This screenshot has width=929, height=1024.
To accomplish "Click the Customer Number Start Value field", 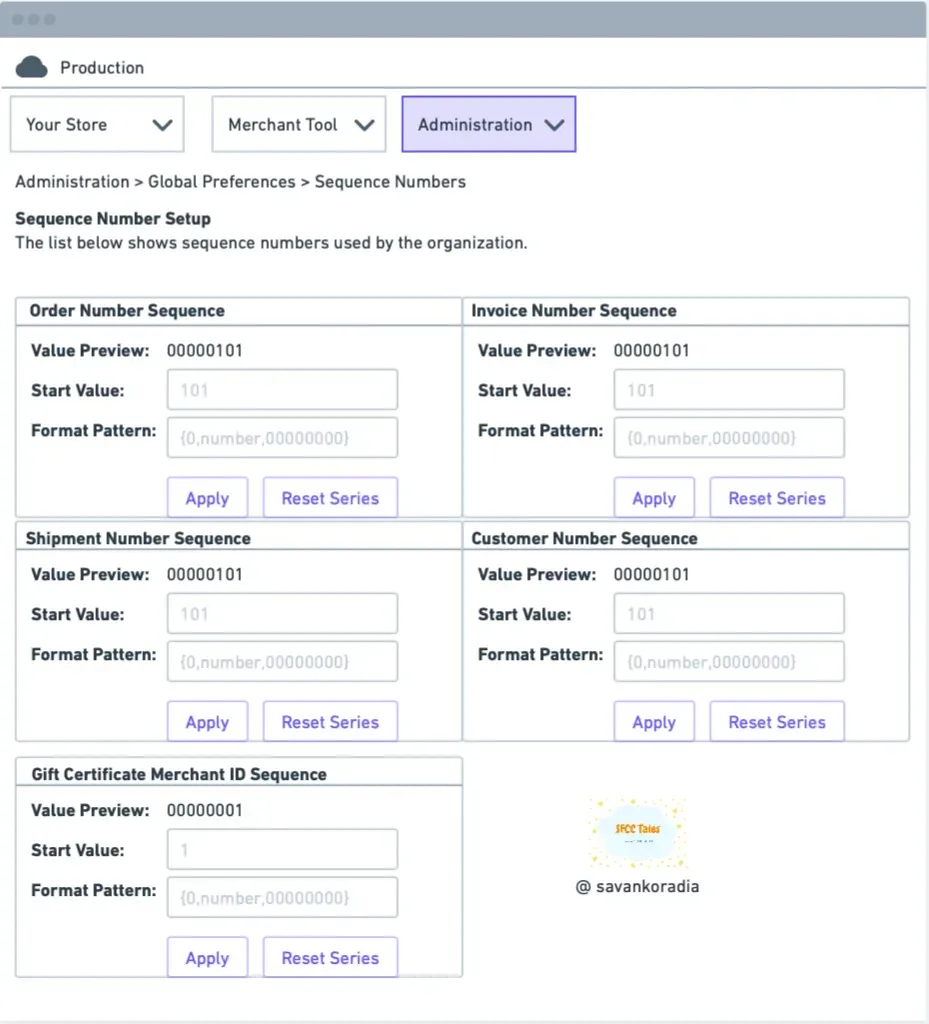I will [x=728, y=613].
